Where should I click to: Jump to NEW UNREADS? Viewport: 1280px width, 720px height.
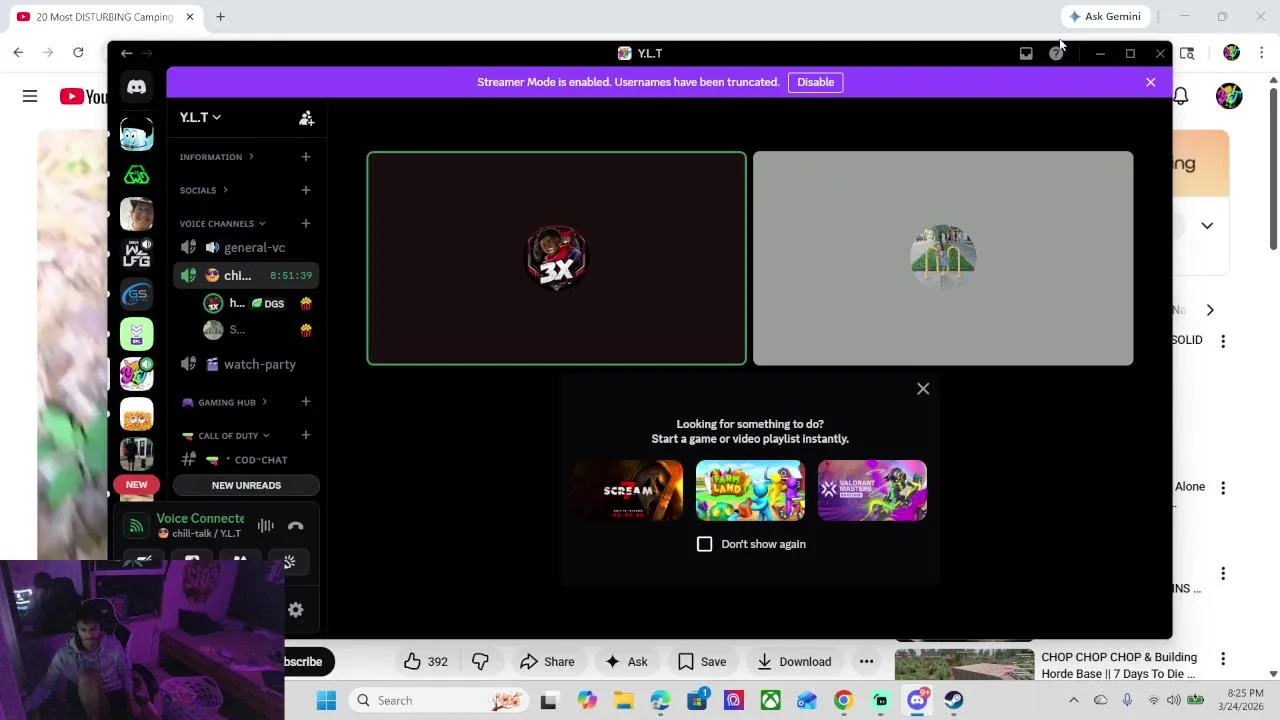[246, 485]
